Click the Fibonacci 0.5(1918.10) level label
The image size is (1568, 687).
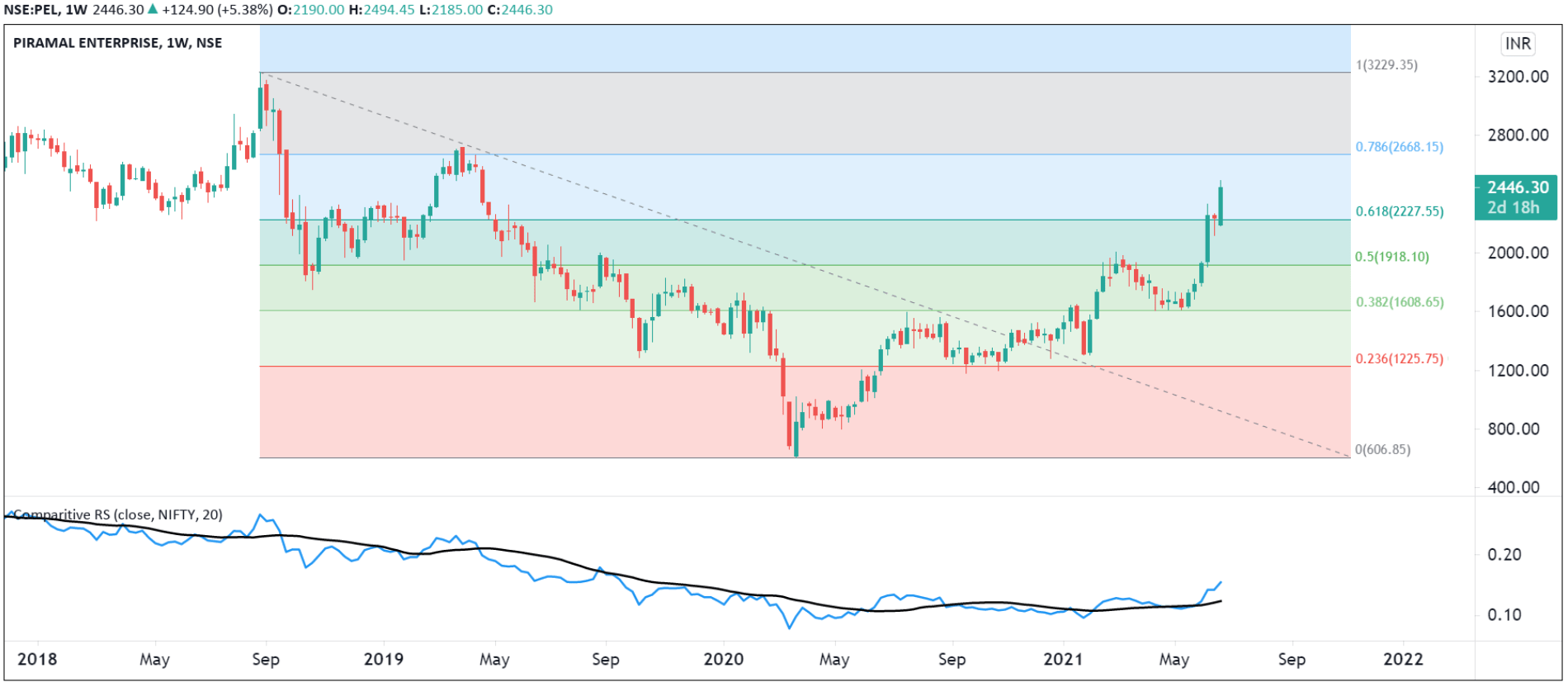coord(1392,257)
